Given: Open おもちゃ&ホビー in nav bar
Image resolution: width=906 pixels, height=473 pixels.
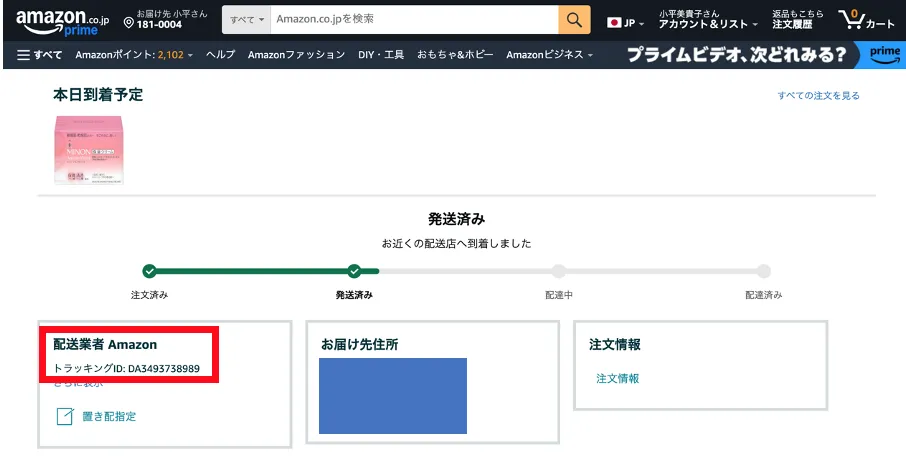Looking at the screenshot, I should point(455,55).
